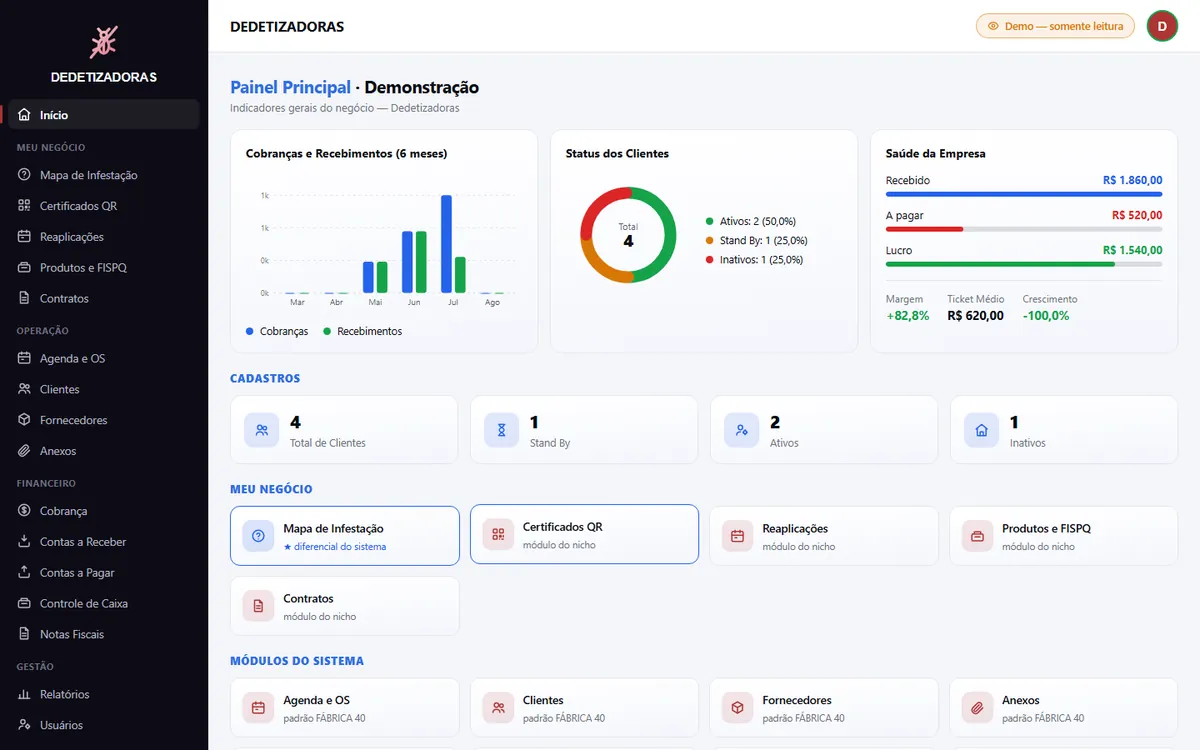Click the home icon beside Início

pyautogui.click(x=24, y=115)
